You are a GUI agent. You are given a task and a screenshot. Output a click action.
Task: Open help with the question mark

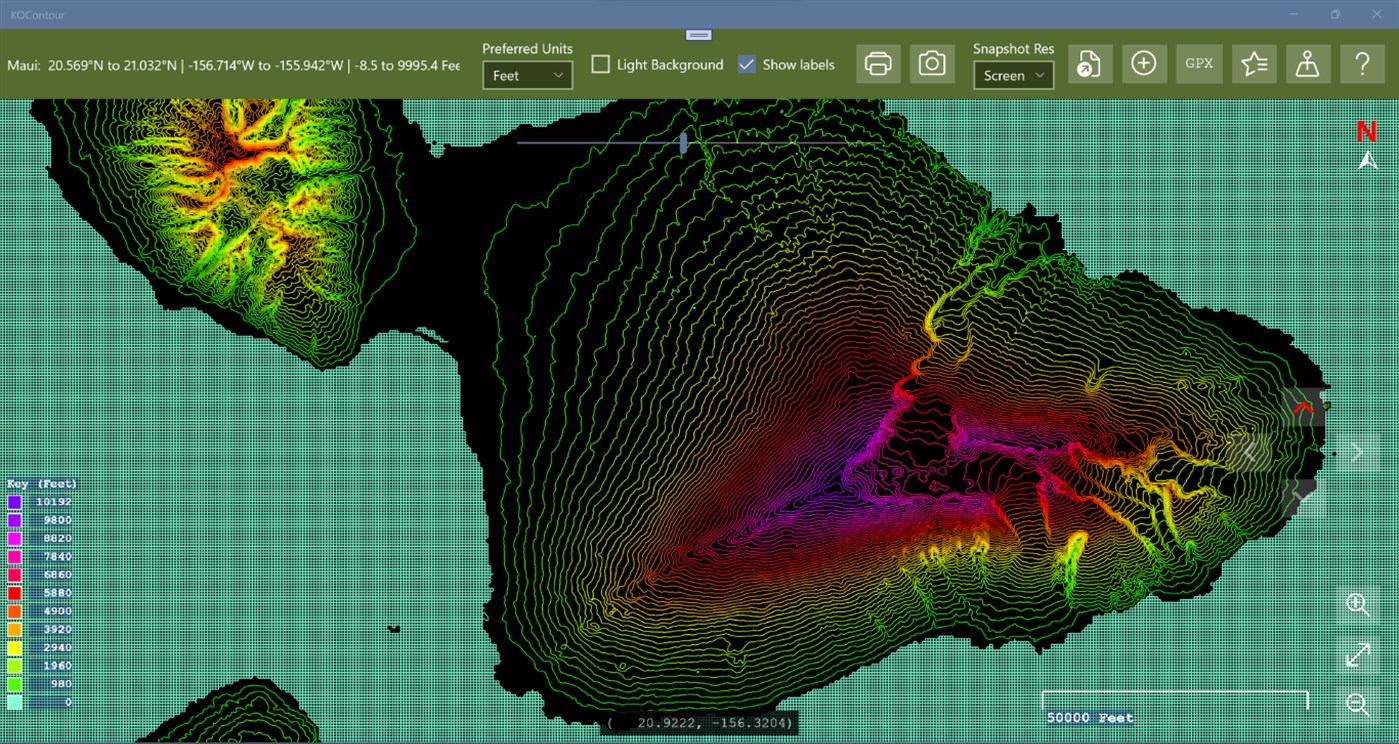pyautogui.click(x=1362, y=64)
